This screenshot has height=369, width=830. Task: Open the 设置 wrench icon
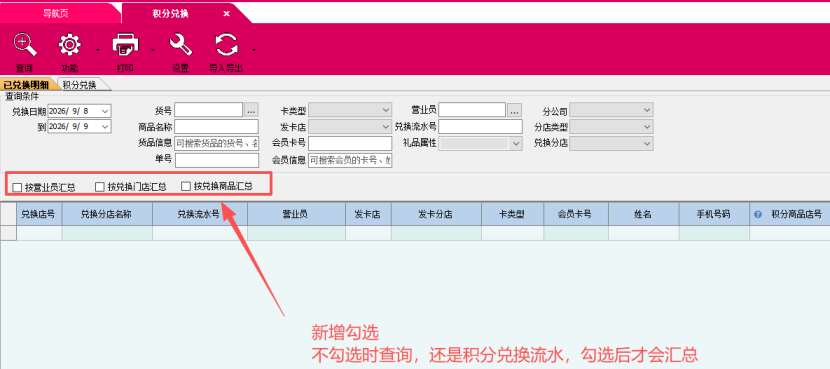click(x=180, y=44)
